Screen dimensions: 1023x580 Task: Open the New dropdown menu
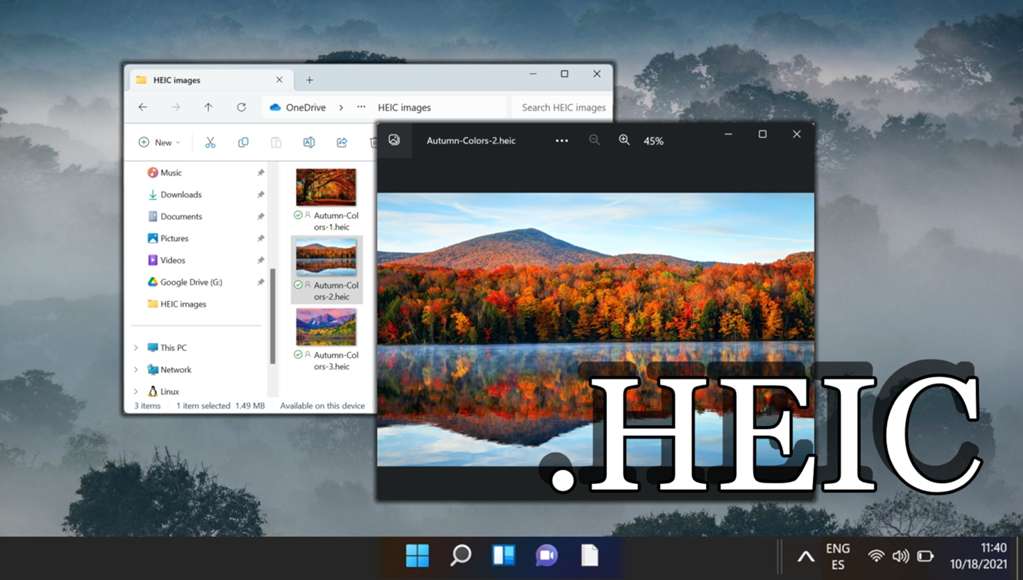coord(159,142)
